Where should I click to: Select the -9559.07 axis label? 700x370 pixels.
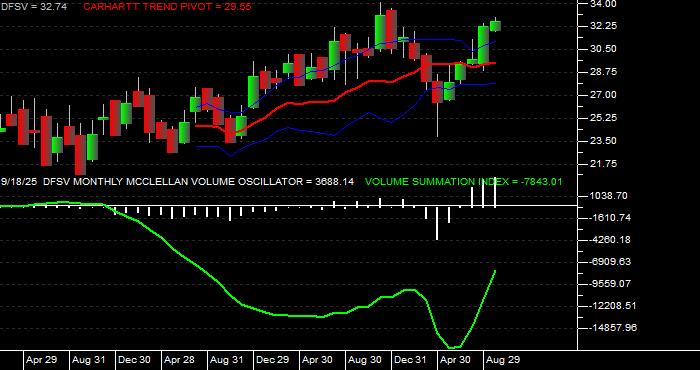tap(610, 283)
